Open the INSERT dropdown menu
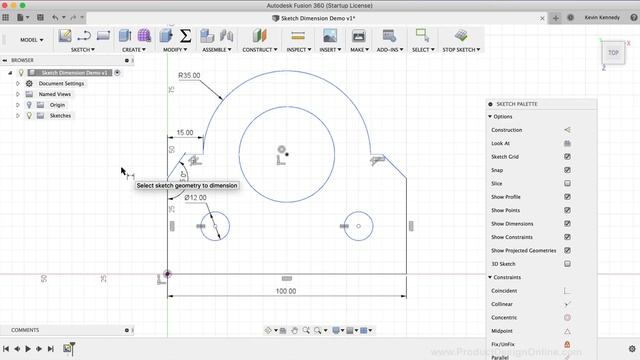This screenshot has height=360, width=640. point(330,50)
